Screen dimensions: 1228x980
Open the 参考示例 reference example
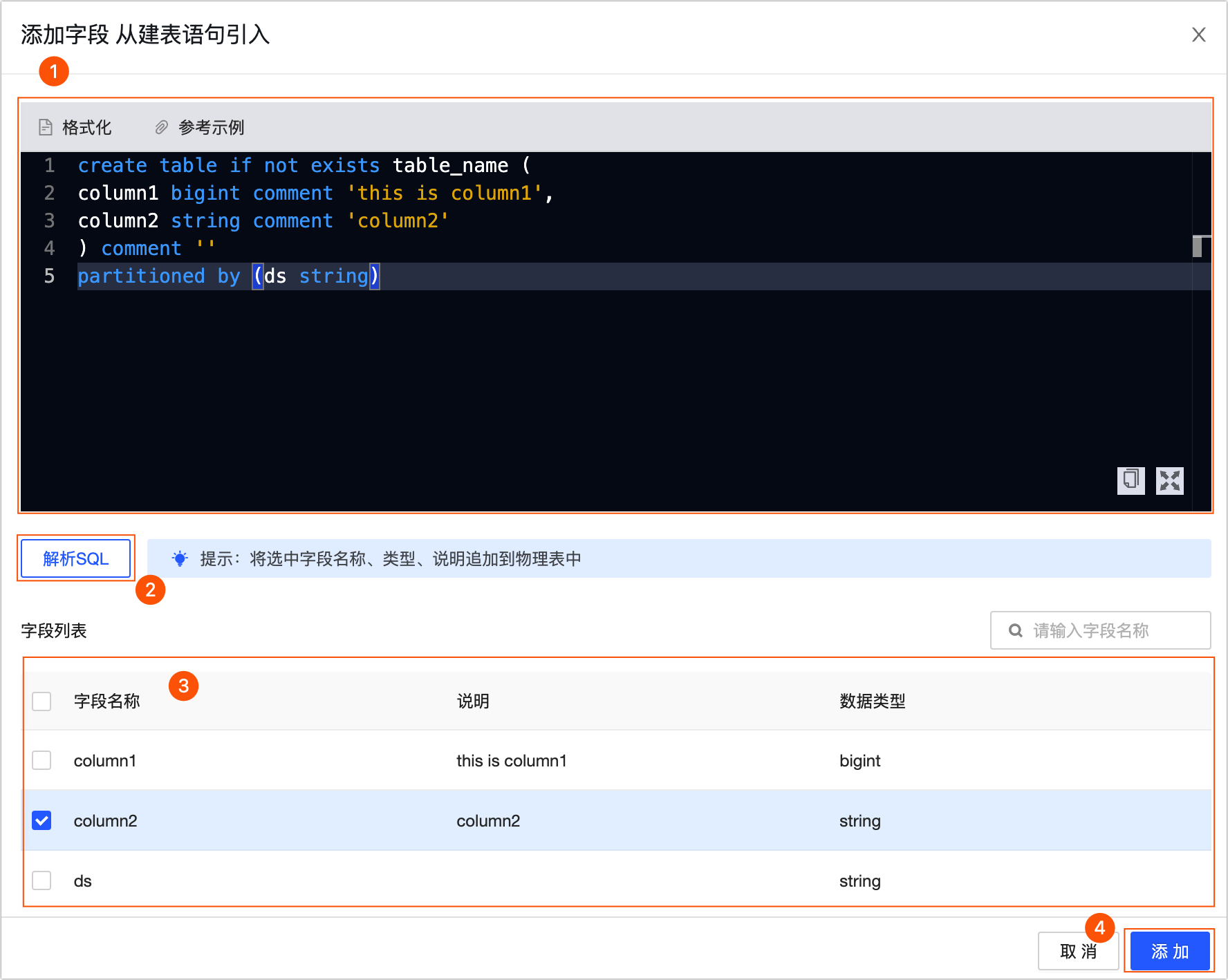[x=199, y=127]
